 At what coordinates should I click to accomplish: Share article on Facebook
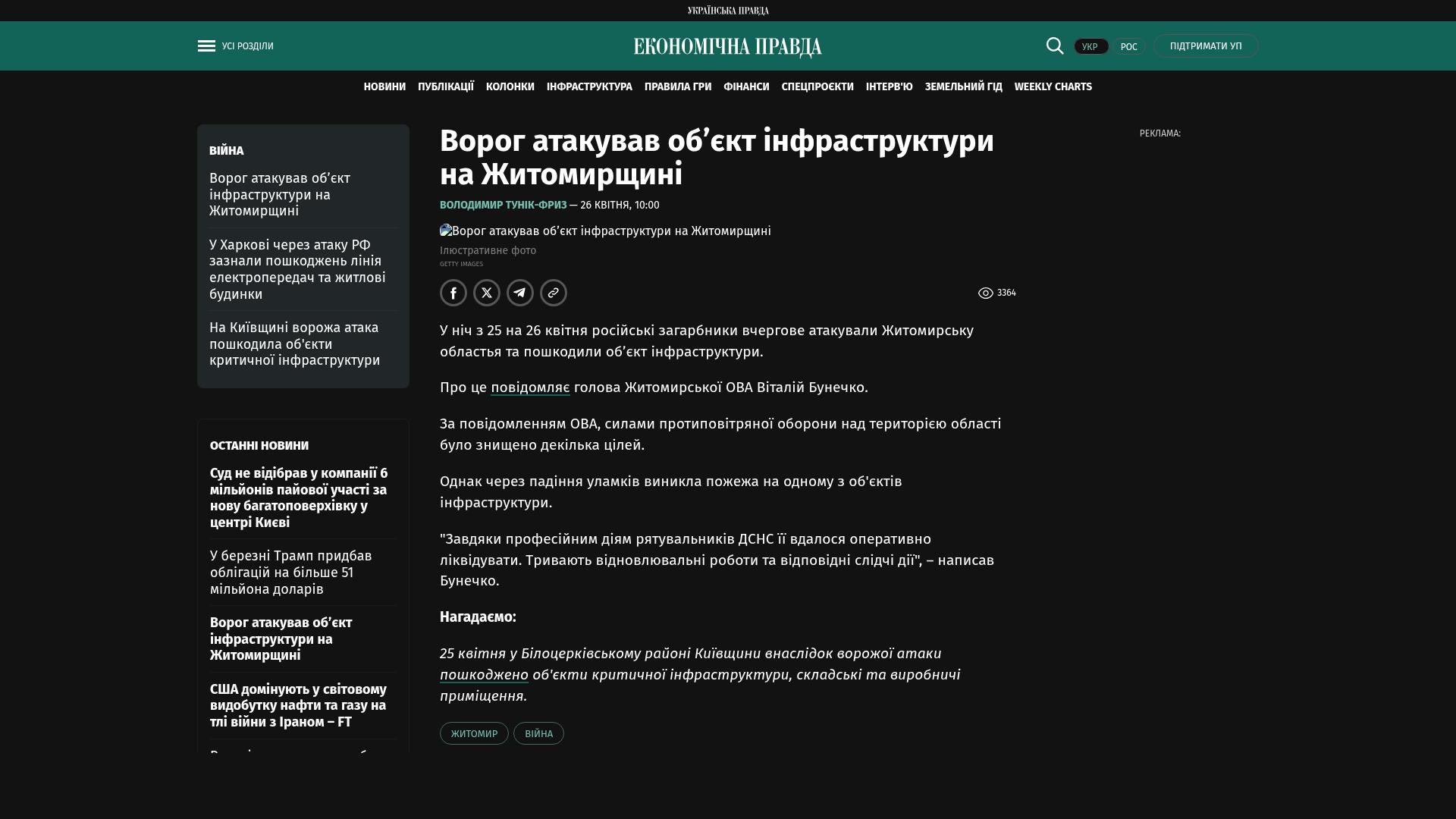[453, 293]
